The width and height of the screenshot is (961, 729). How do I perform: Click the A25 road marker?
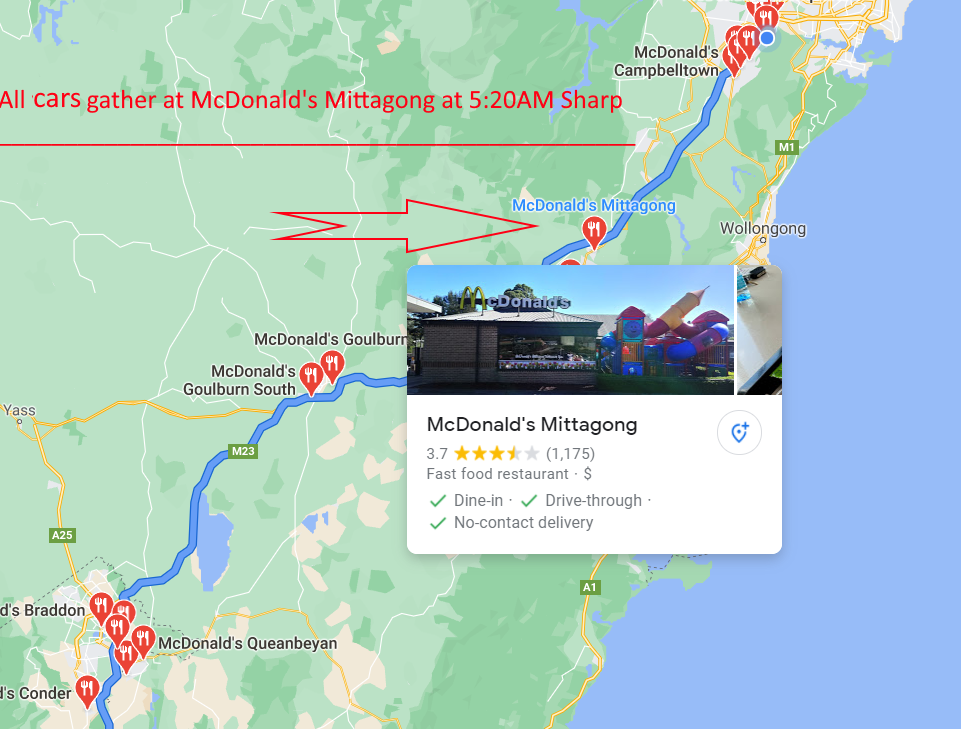click(x=62, y=535)
